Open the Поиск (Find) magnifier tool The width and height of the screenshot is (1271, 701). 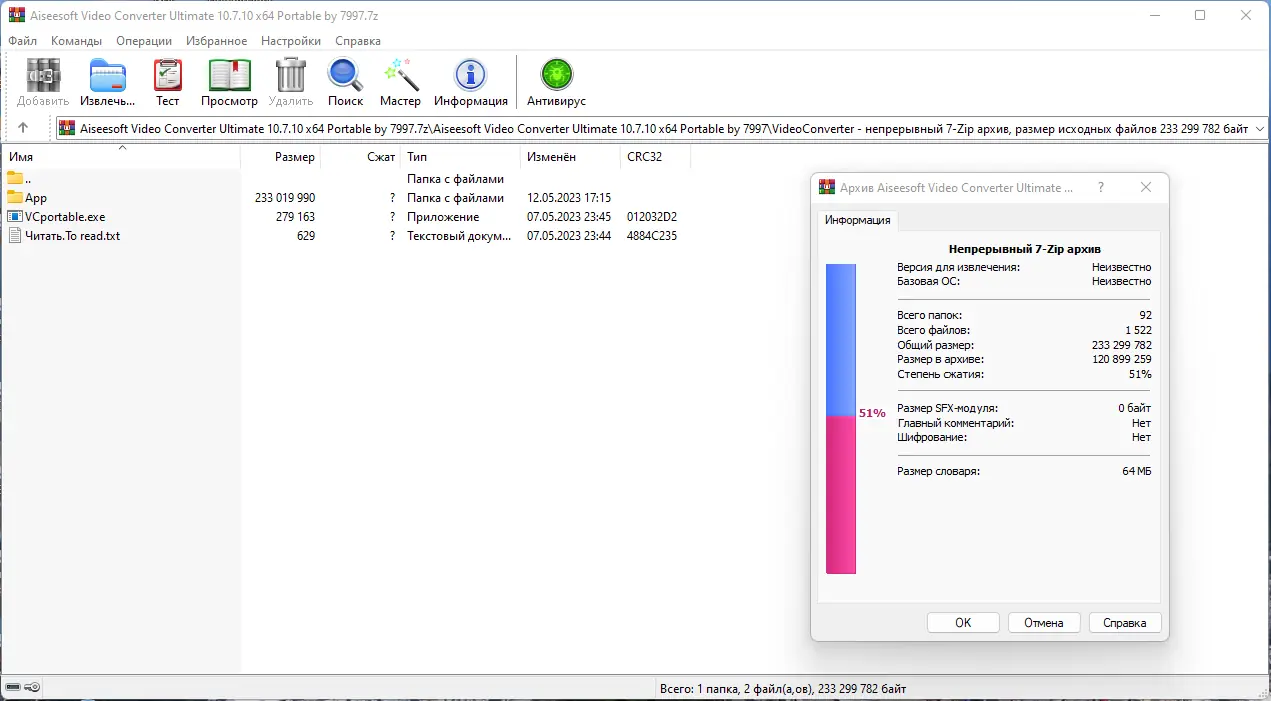pos(345,75)
